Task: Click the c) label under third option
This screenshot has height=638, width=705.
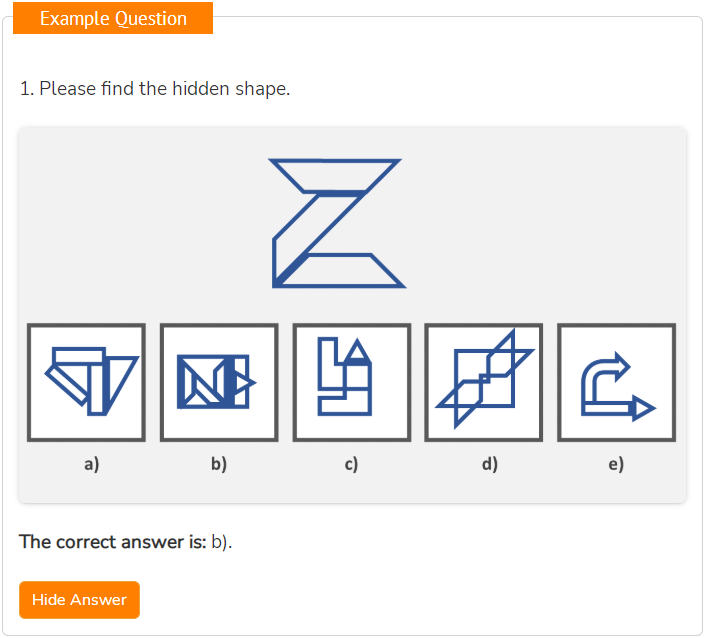Action: pos(351,464)
